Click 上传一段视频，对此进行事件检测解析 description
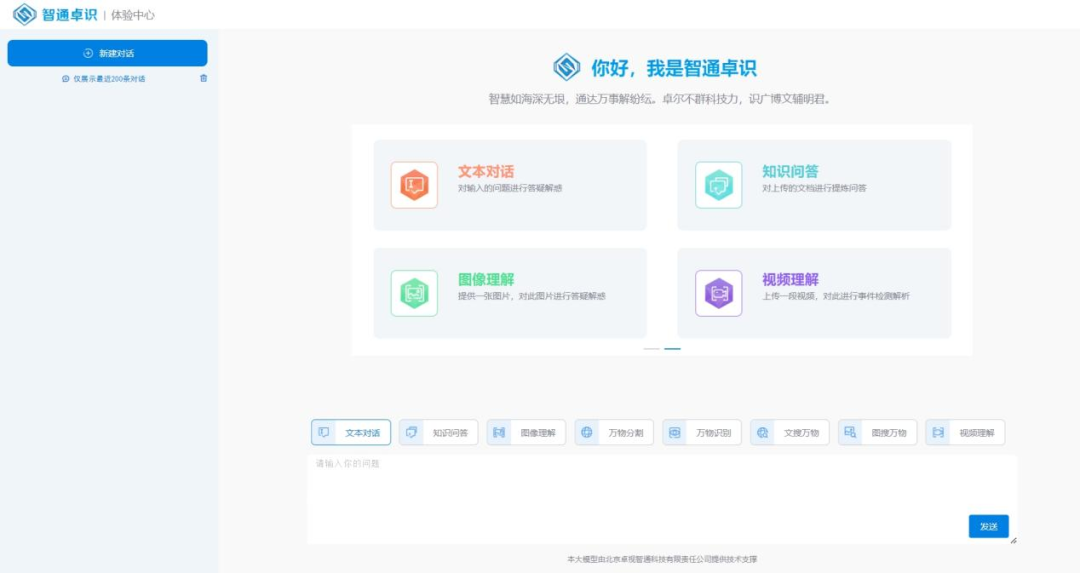Screen dimensions: 1080x573 click(835, 296)
